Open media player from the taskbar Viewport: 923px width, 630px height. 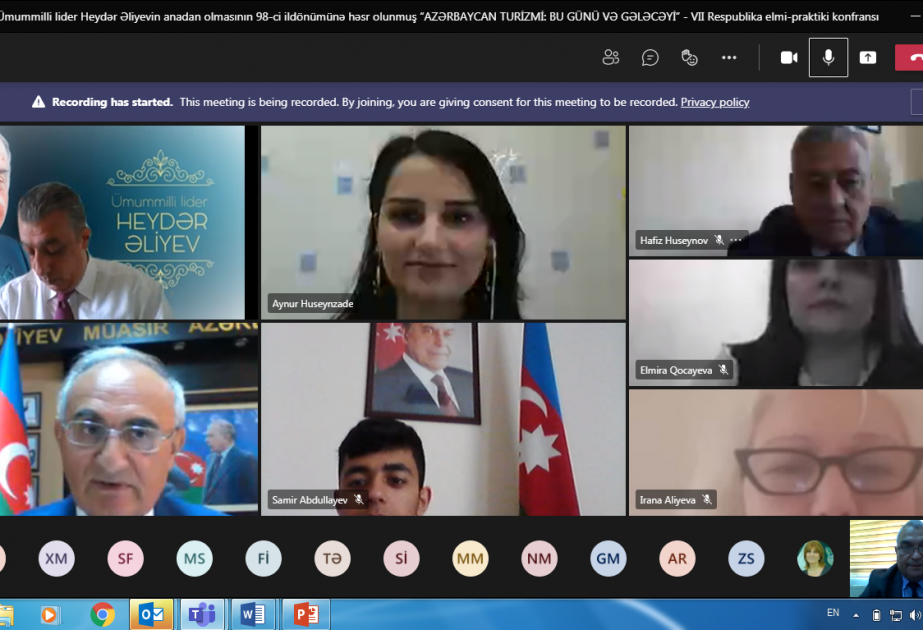point(49,615)
